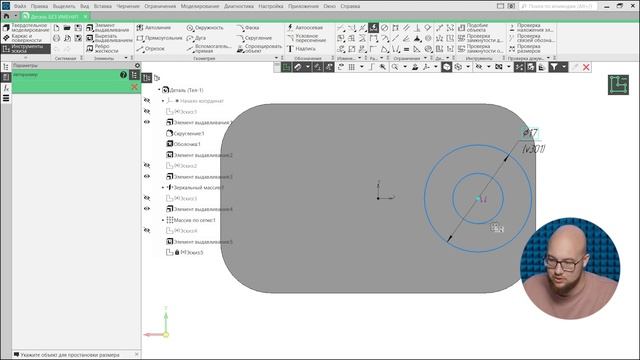Expand the Начало координат node
This screenshot has height=360, width=640.
click(163, 100)
